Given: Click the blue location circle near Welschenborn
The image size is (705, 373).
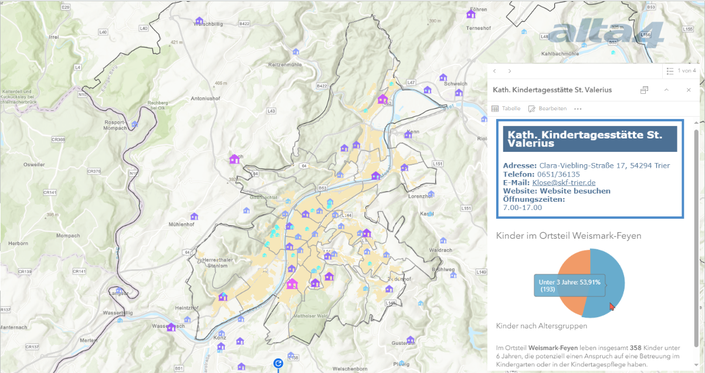Looking at the screenshot, I should (278, 363).
